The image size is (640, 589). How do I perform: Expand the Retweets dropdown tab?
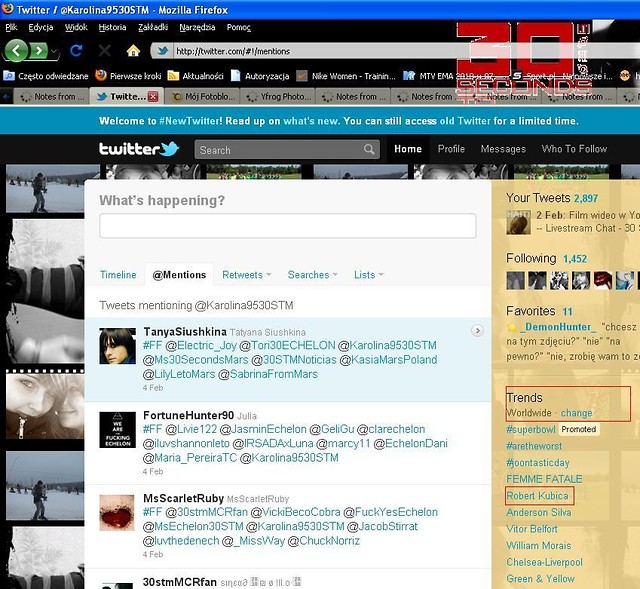[247, 275]
